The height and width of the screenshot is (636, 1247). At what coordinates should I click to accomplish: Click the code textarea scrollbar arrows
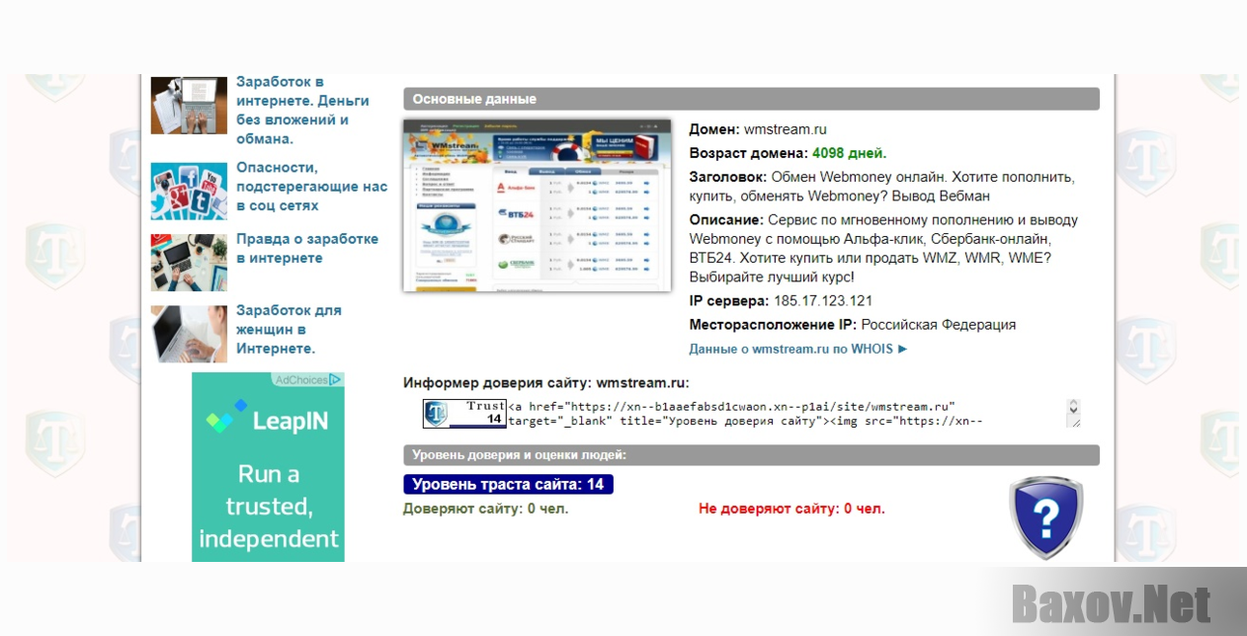(x=1073, y=408)
